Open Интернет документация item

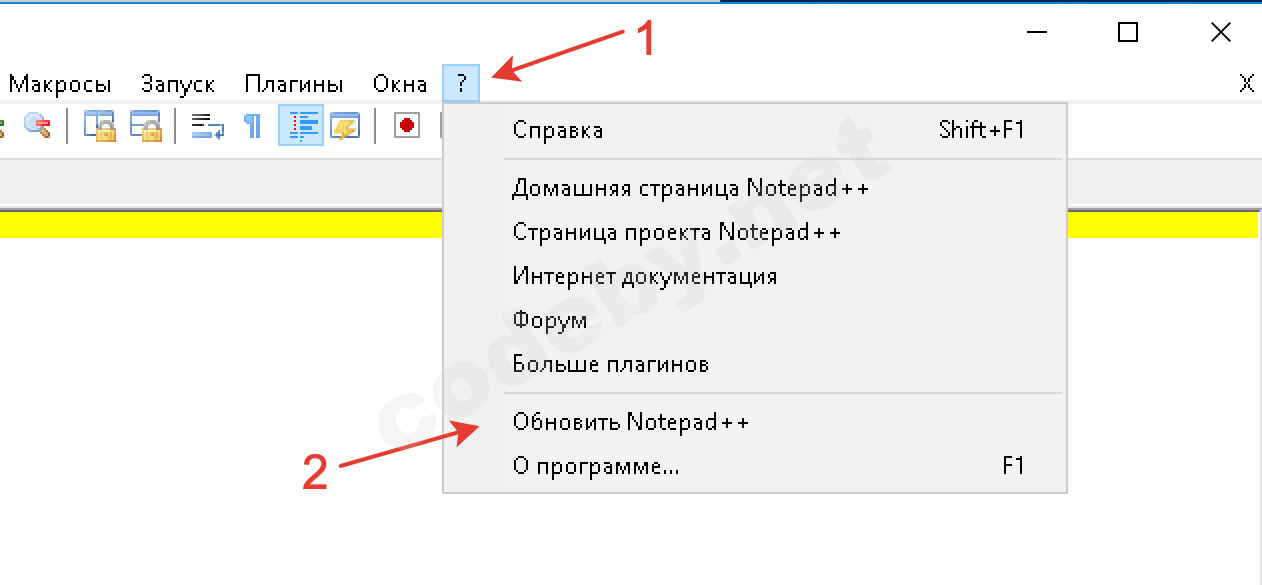[x=755, y=276]
